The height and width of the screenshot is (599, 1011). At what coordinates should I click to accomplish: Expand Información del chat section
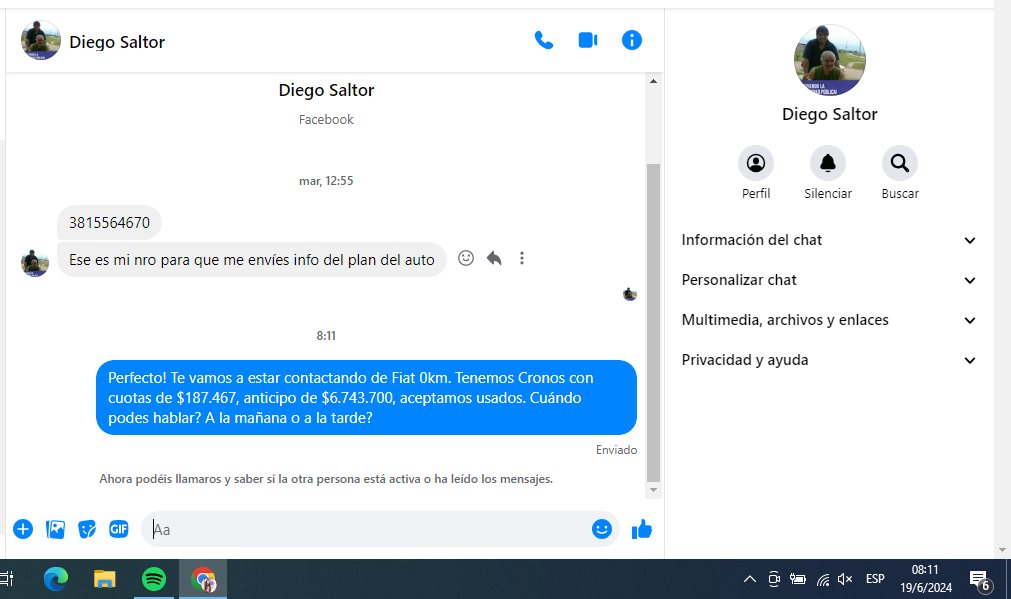click(829, 240)
